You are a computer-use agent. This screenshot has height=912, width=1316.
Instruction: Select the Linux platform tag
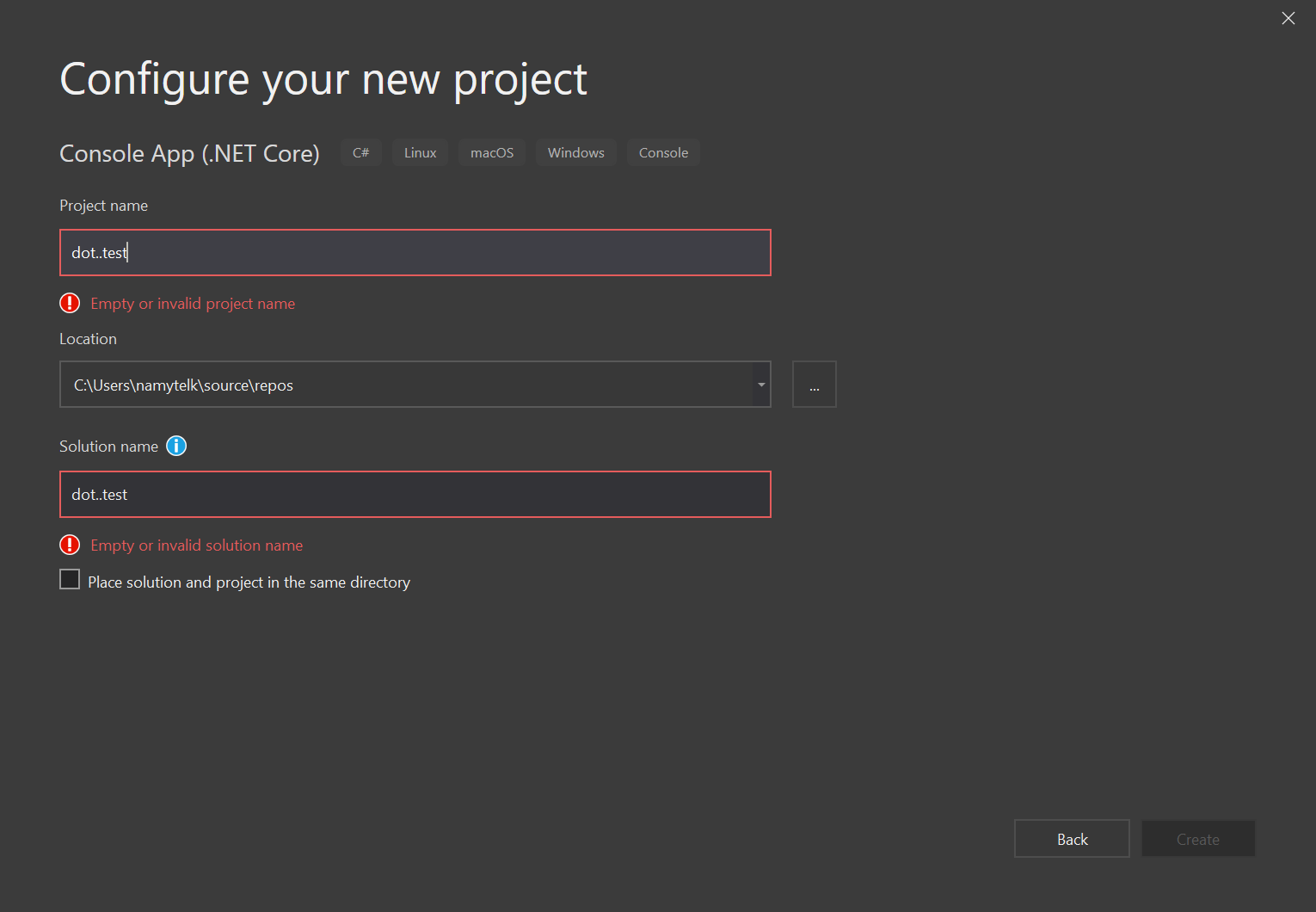click(420, 152)
